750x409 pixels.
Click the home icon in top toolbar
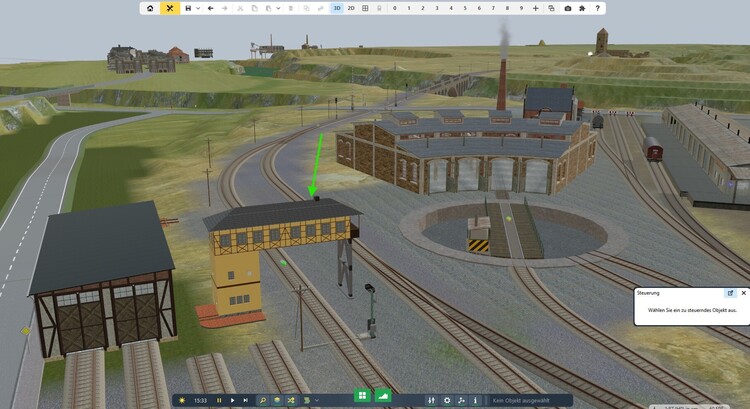click(150, 8)
